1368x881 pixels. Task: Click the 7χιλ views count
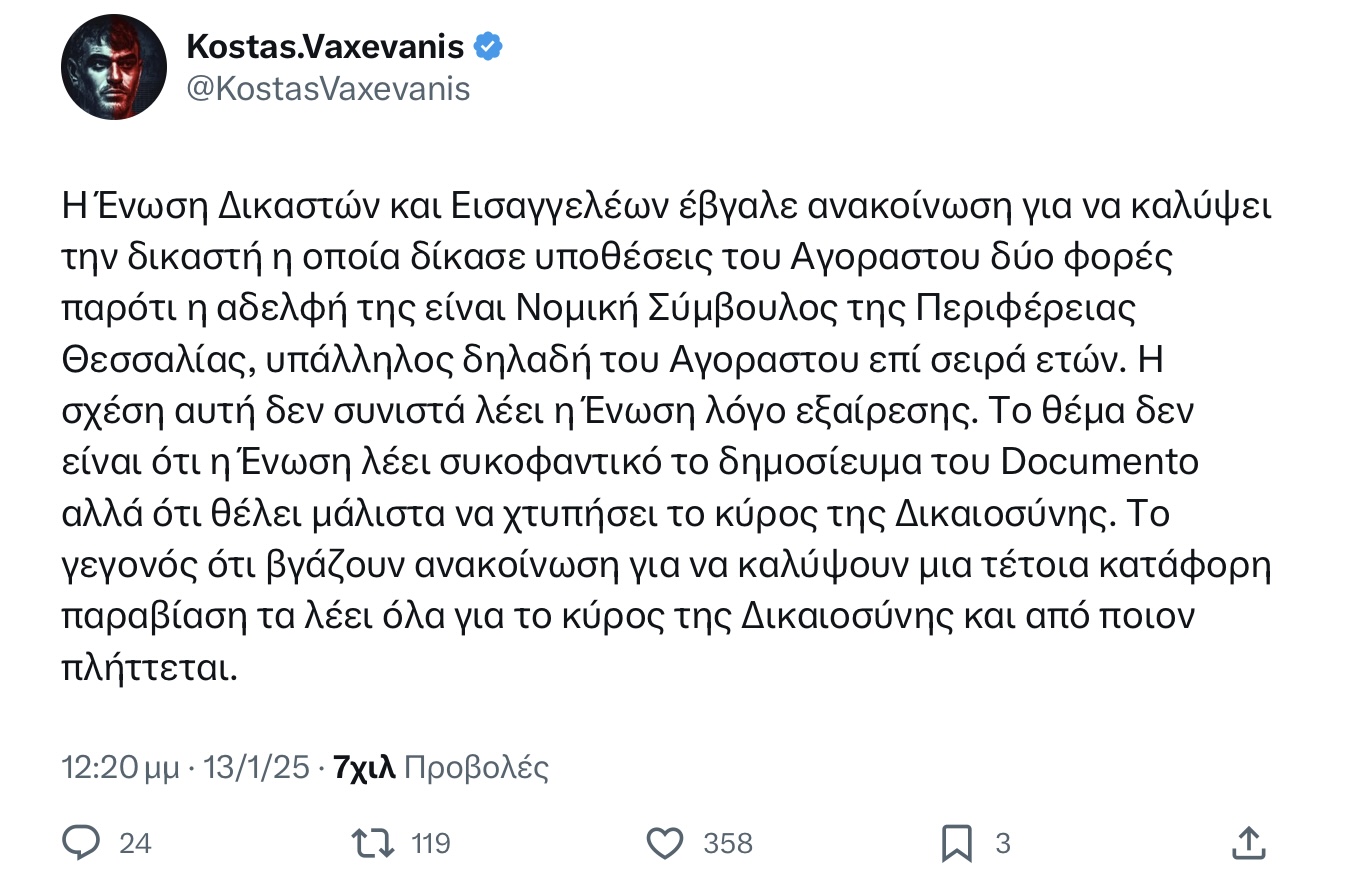pos(365,768)
